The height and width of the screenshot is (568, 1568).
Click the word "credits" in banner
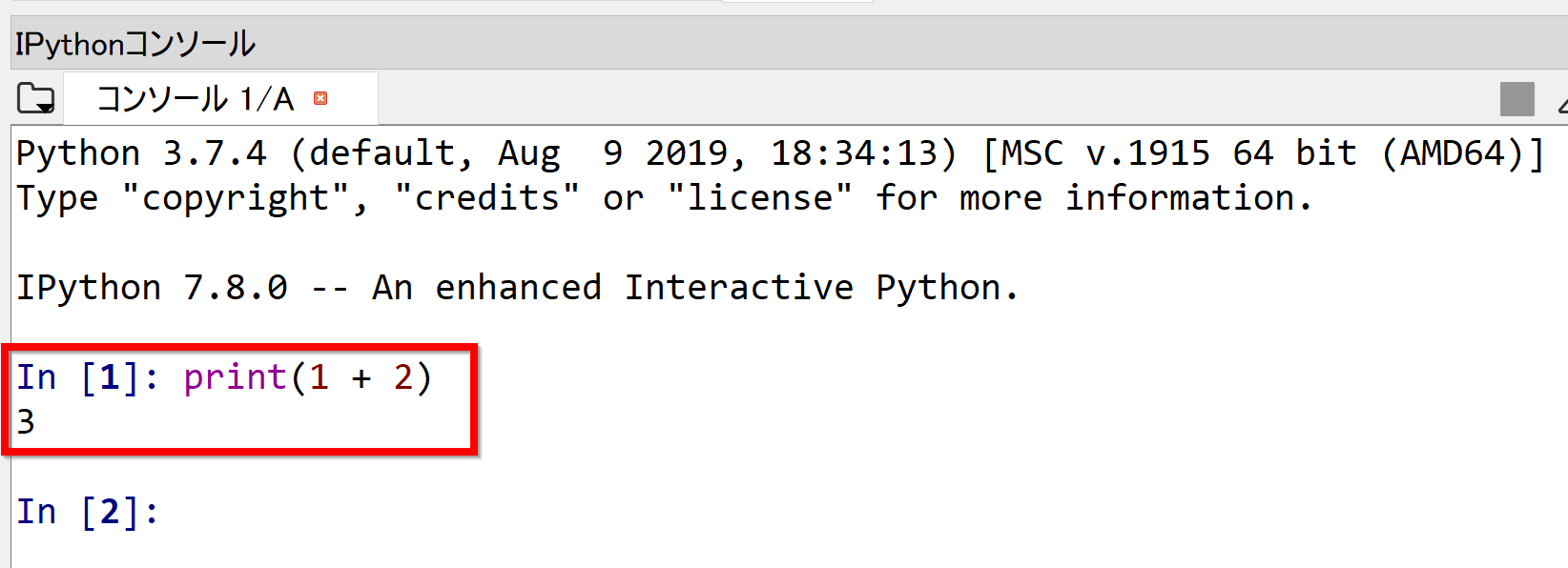point(487,197)
